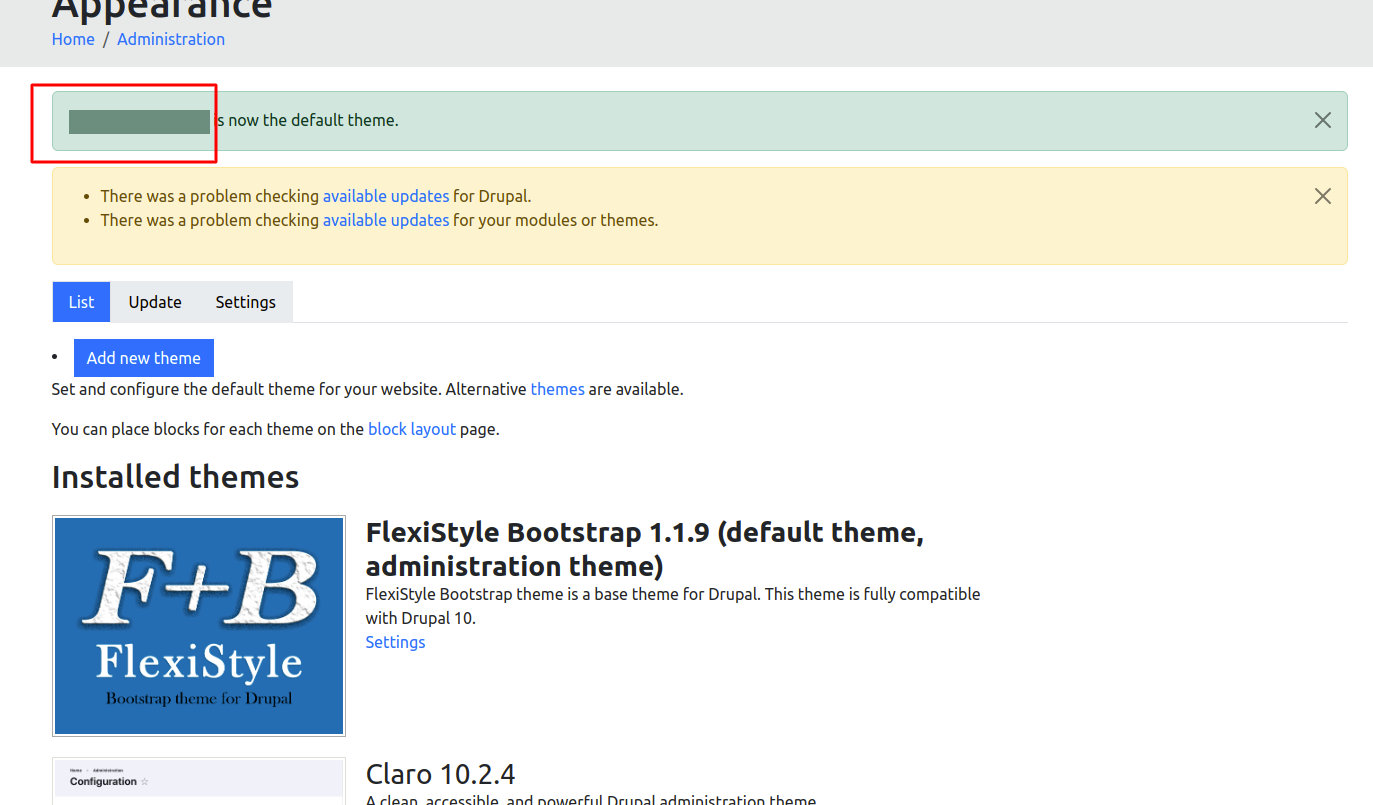1373x805 pixels.
Task: Open the Settings tab
Action: 245,302
